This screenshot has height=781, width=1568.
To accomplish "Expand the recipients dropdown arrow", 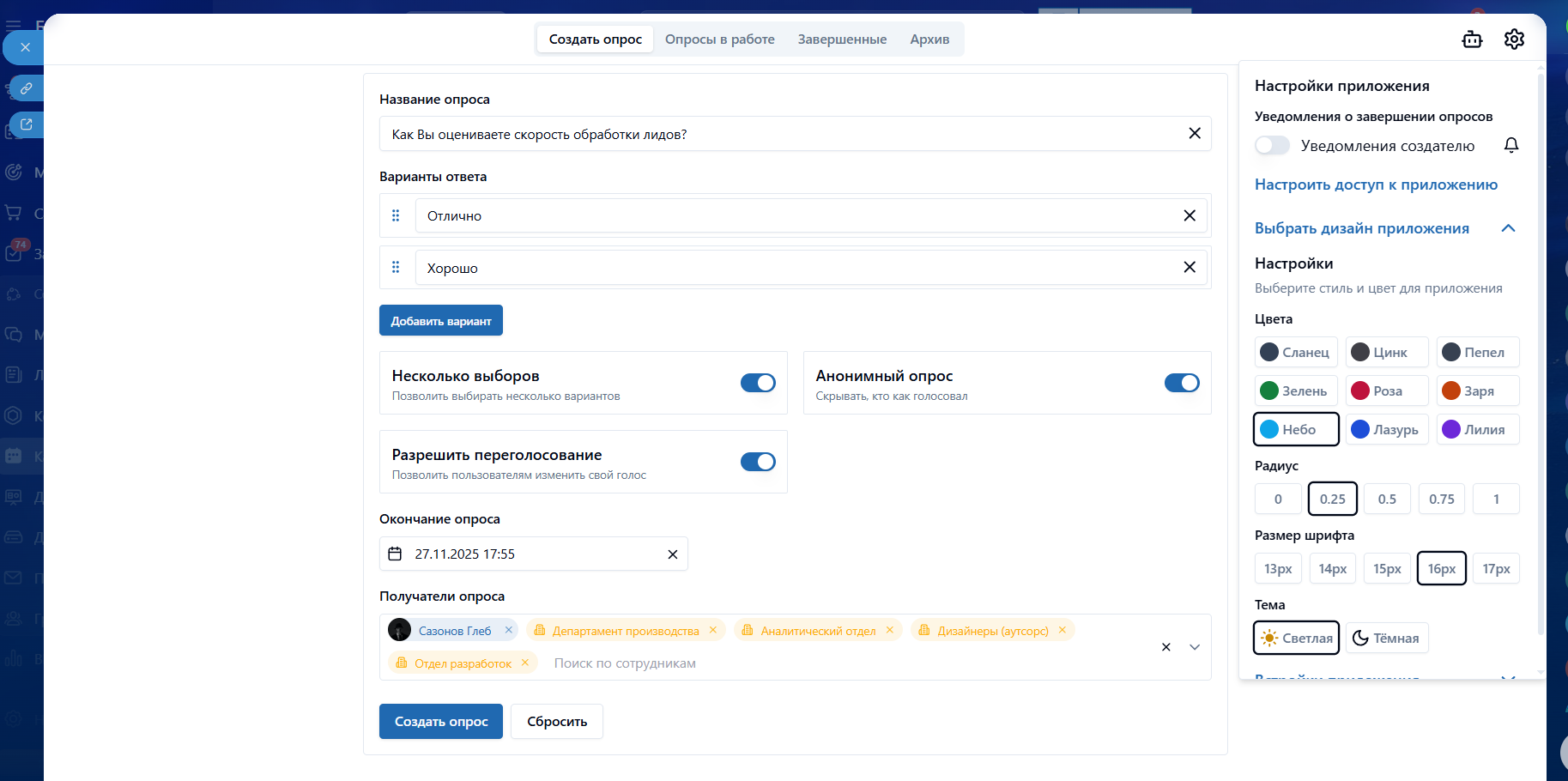I will [1194, 647].
